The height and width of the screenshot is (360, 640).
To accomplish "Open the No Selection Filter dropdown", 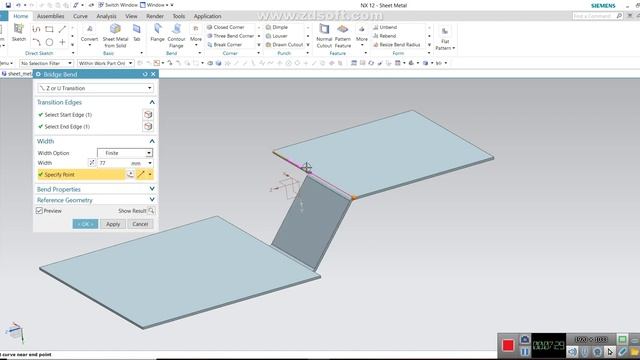I will pyautogui.click(x=47, y=63).
